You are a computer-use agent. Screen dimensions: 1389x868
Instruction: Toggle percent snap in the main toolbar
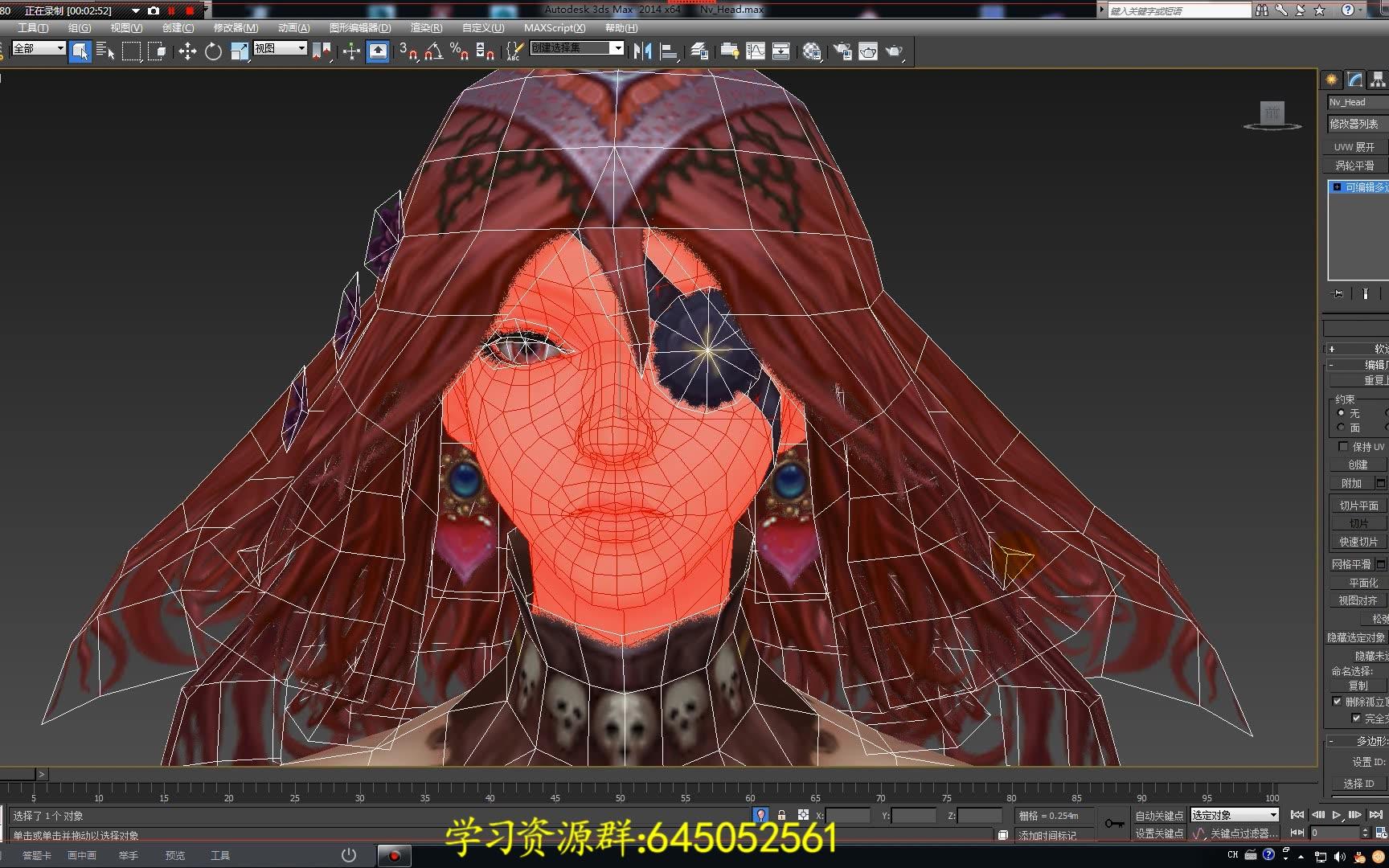coord(458,51)
